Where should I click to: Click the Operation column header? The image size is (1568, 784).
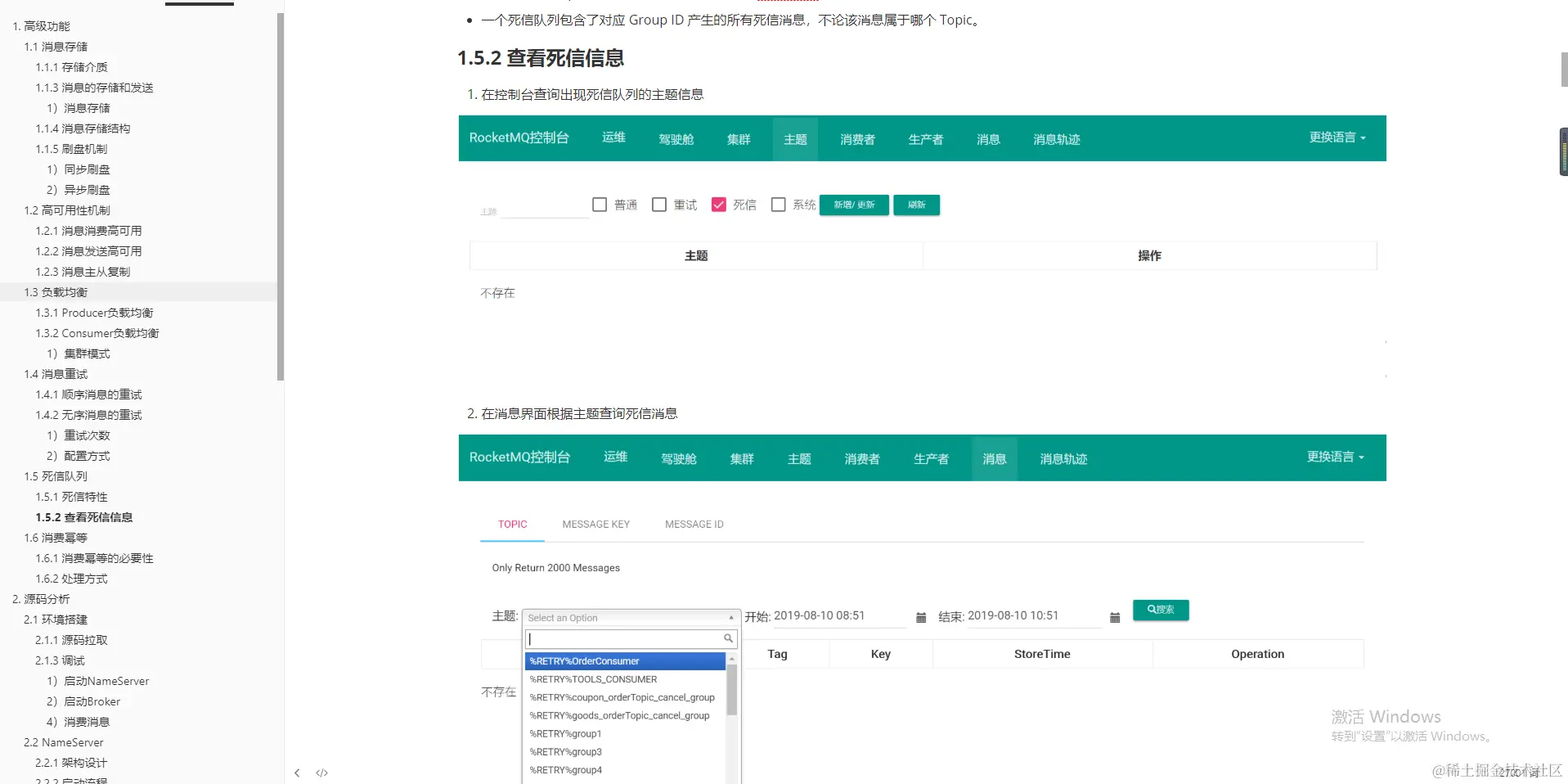pos(1257,654)
